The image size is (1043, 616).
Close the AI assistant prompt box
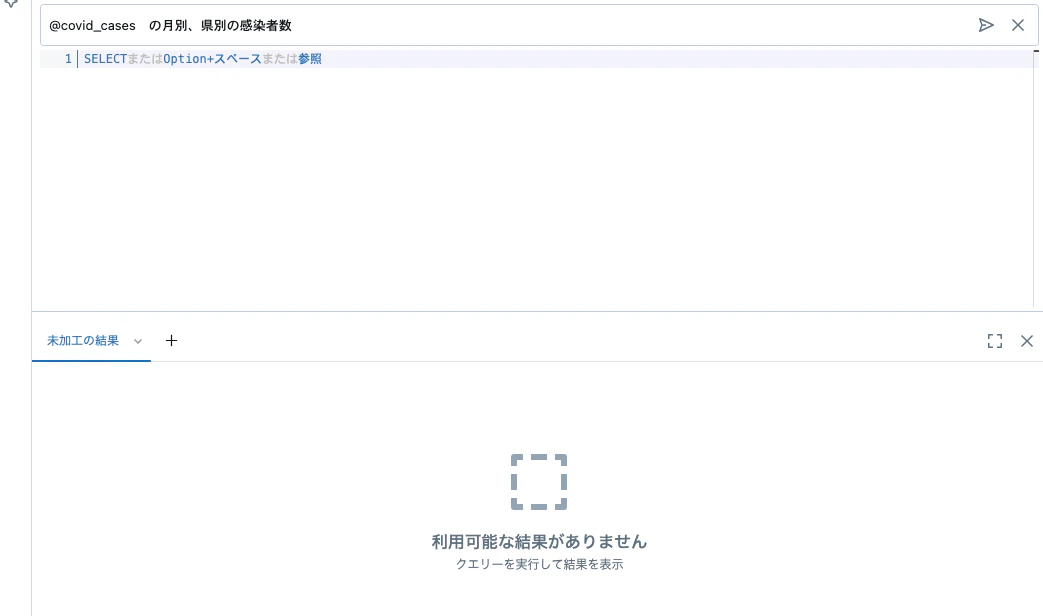[1018, 25]
